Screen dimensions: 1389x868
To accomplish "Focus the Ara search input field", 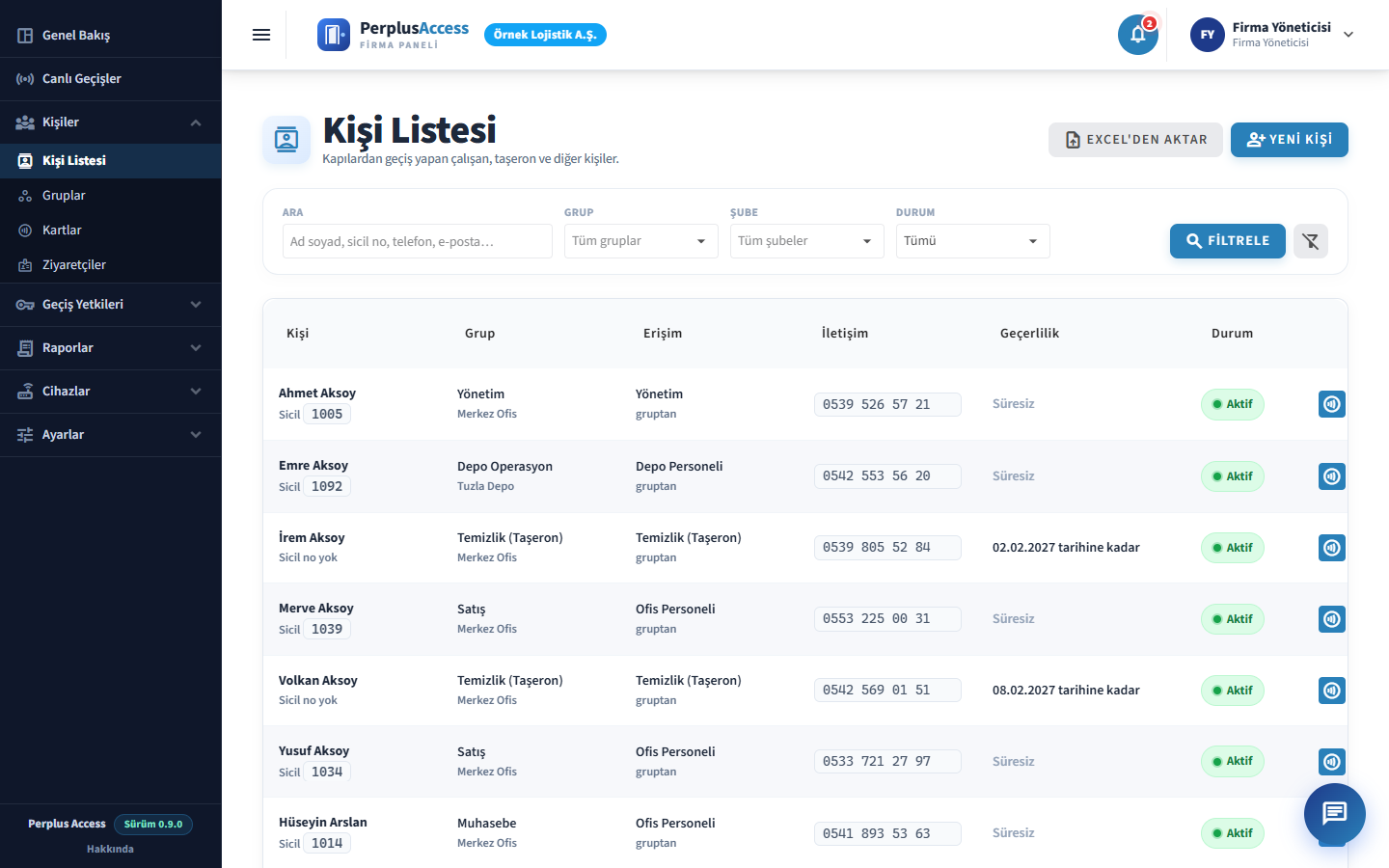I will [x=418, y=241].
